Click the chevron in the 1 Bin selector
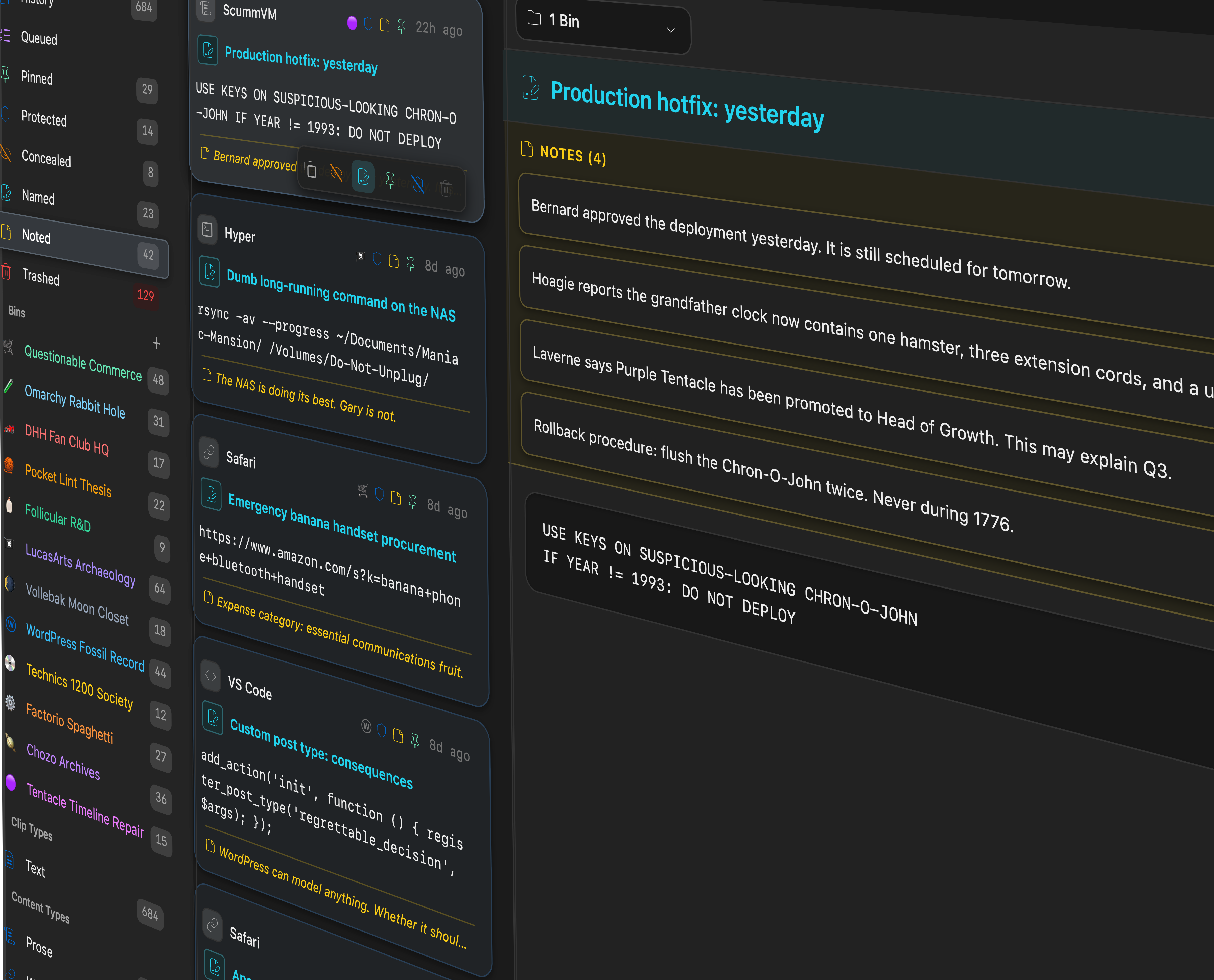 (x=671, y=30)
